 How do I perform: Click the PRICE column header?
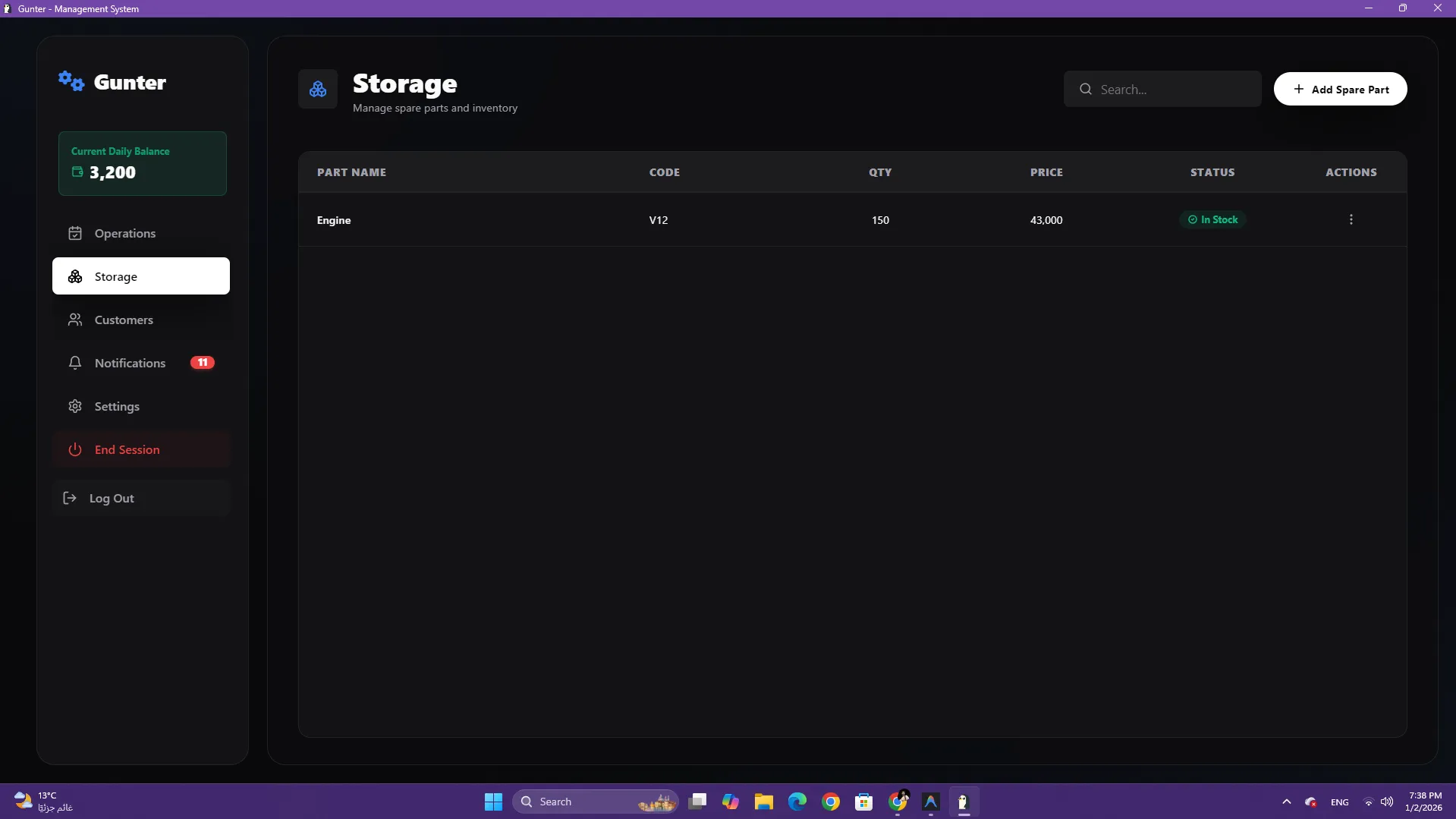click(x=1046, y=172)
